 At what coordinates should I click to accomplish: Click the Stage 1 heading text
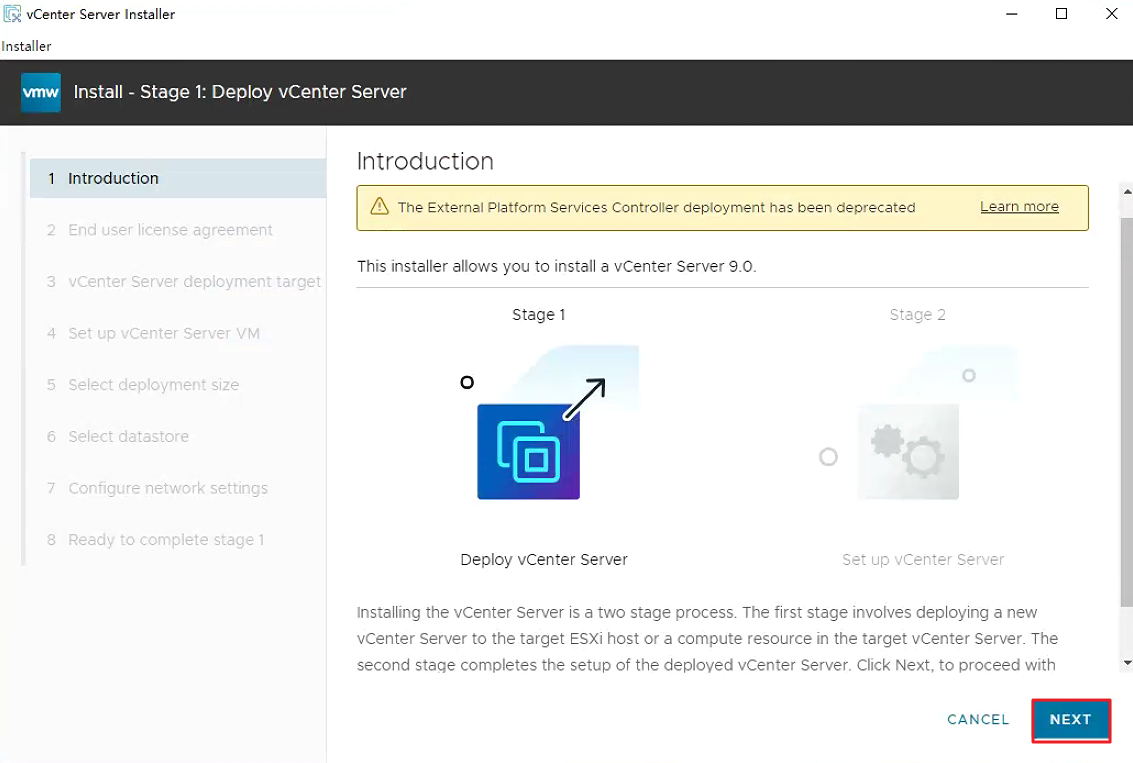coord(538,315)
